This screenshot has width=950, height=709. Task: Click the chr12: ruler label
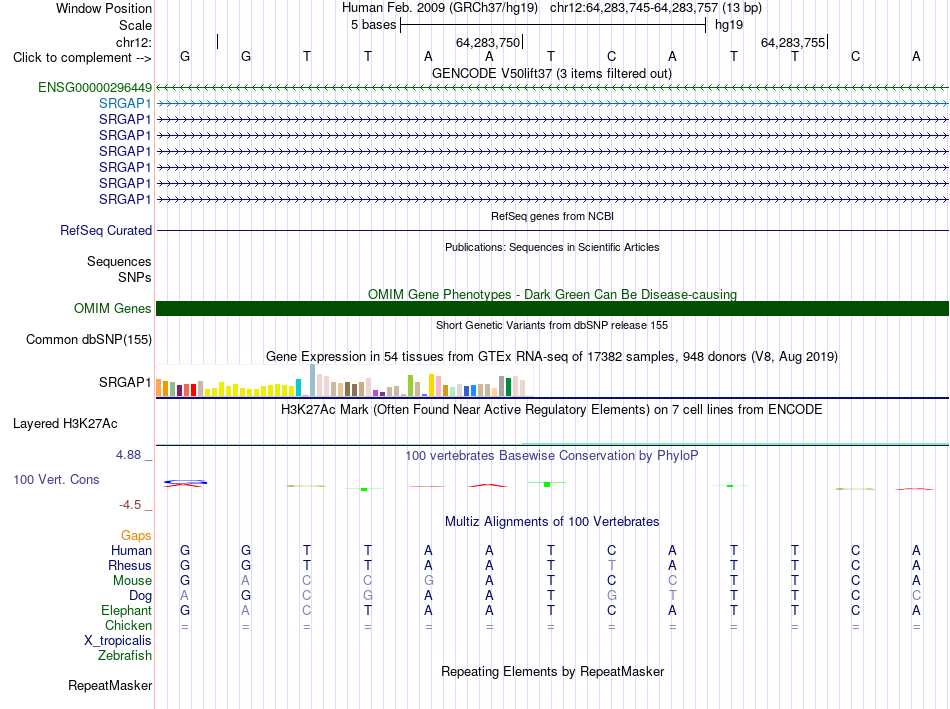pyautogui.click(x=134, y=42)
